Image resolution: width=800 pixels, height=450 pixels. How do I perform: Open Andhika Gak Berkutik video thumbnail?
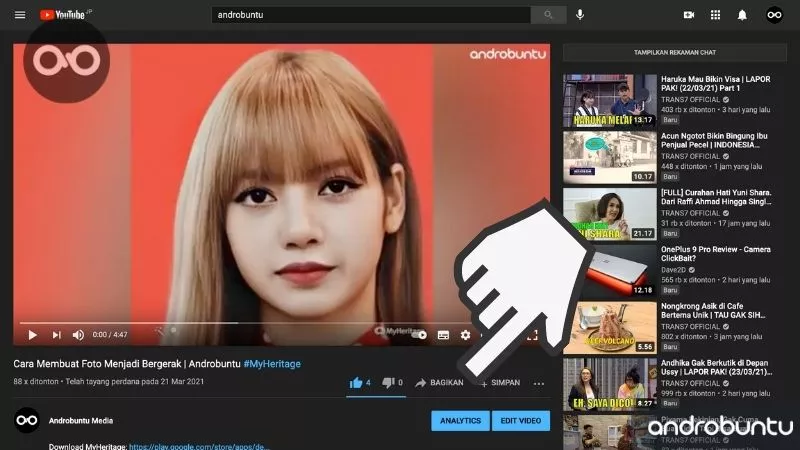pyautogui.click(x=610, y=384)
